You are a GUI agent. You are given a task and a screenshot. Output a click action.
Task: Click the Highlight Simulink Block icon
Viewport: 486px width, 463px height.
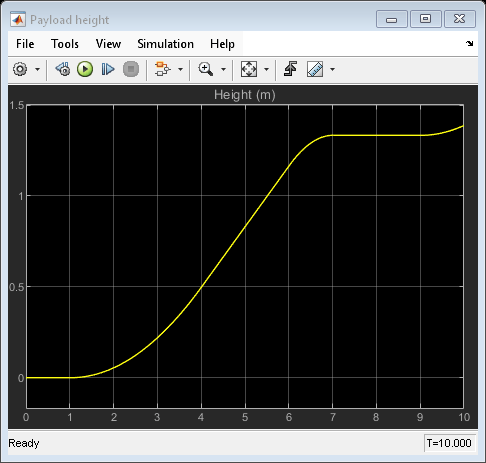(x=162, y=69)
